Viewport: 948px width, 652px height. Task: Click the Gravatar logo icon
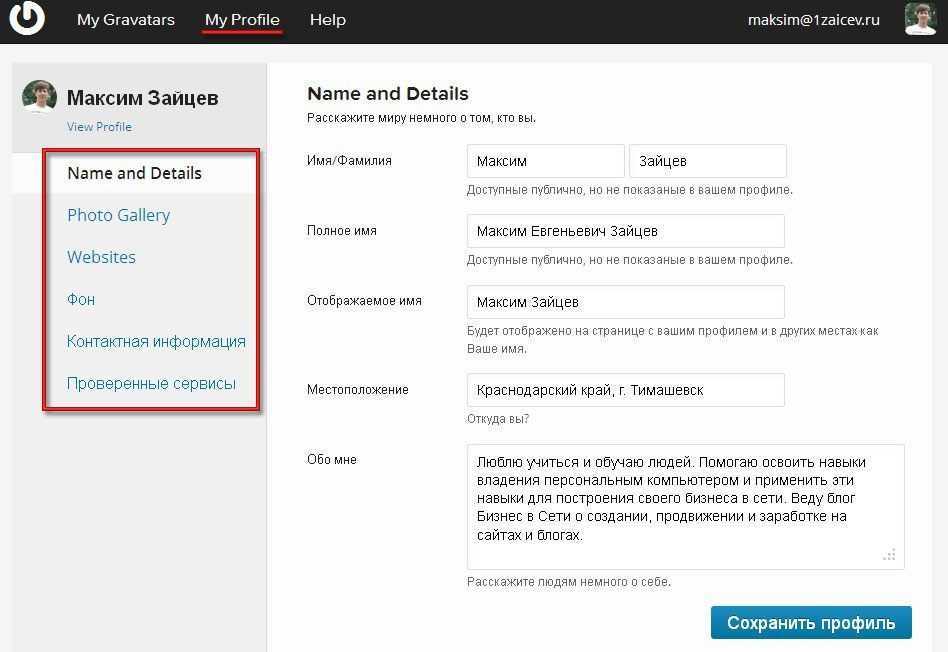pos(27,18)
